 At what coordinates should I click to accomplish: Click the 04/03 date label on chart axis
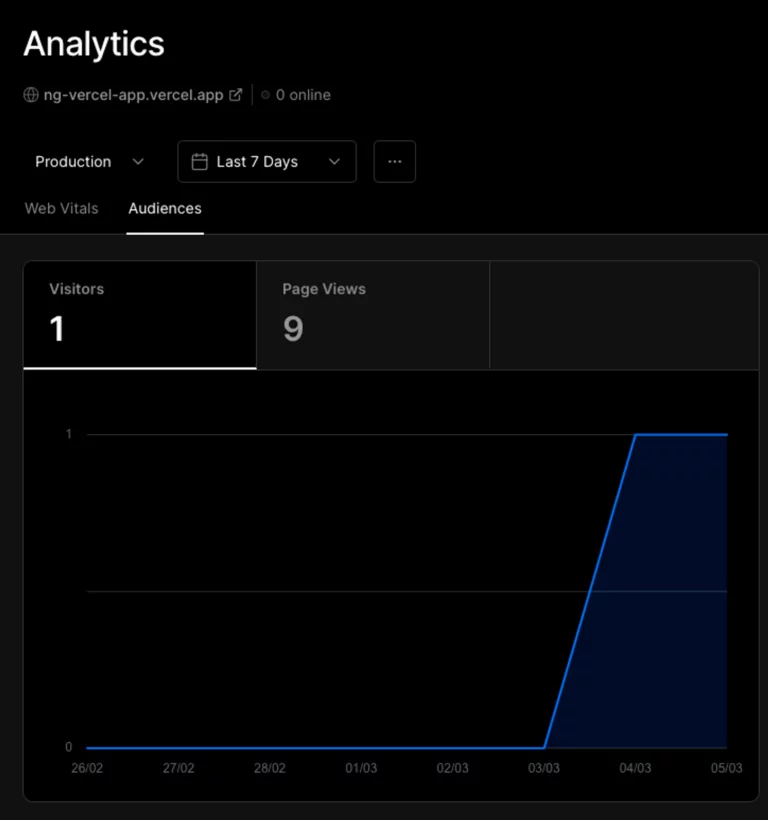(635, 768)
